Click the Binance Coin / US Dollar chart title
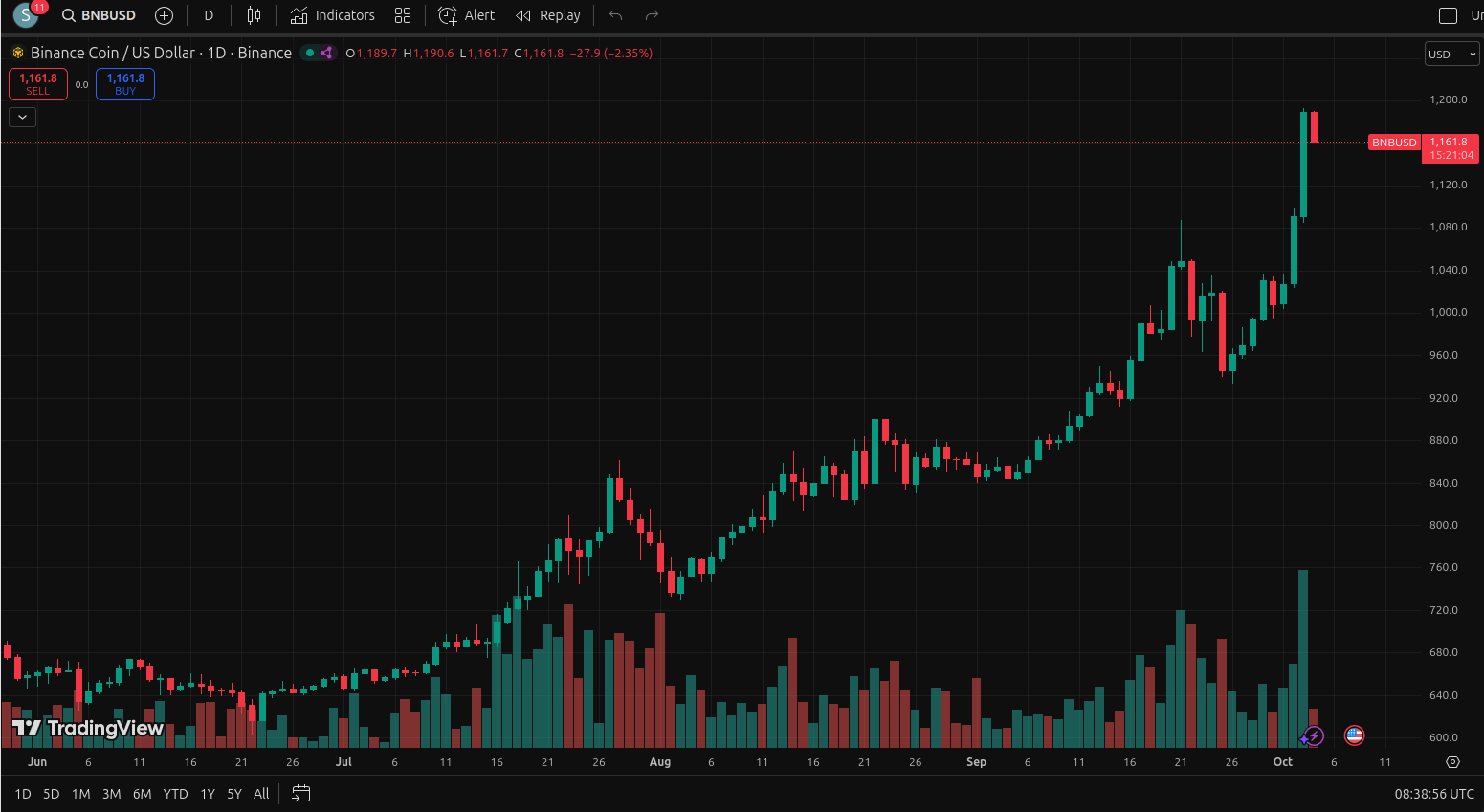The width and height of the screenshot is (1484, 812). tap(161, 53)
